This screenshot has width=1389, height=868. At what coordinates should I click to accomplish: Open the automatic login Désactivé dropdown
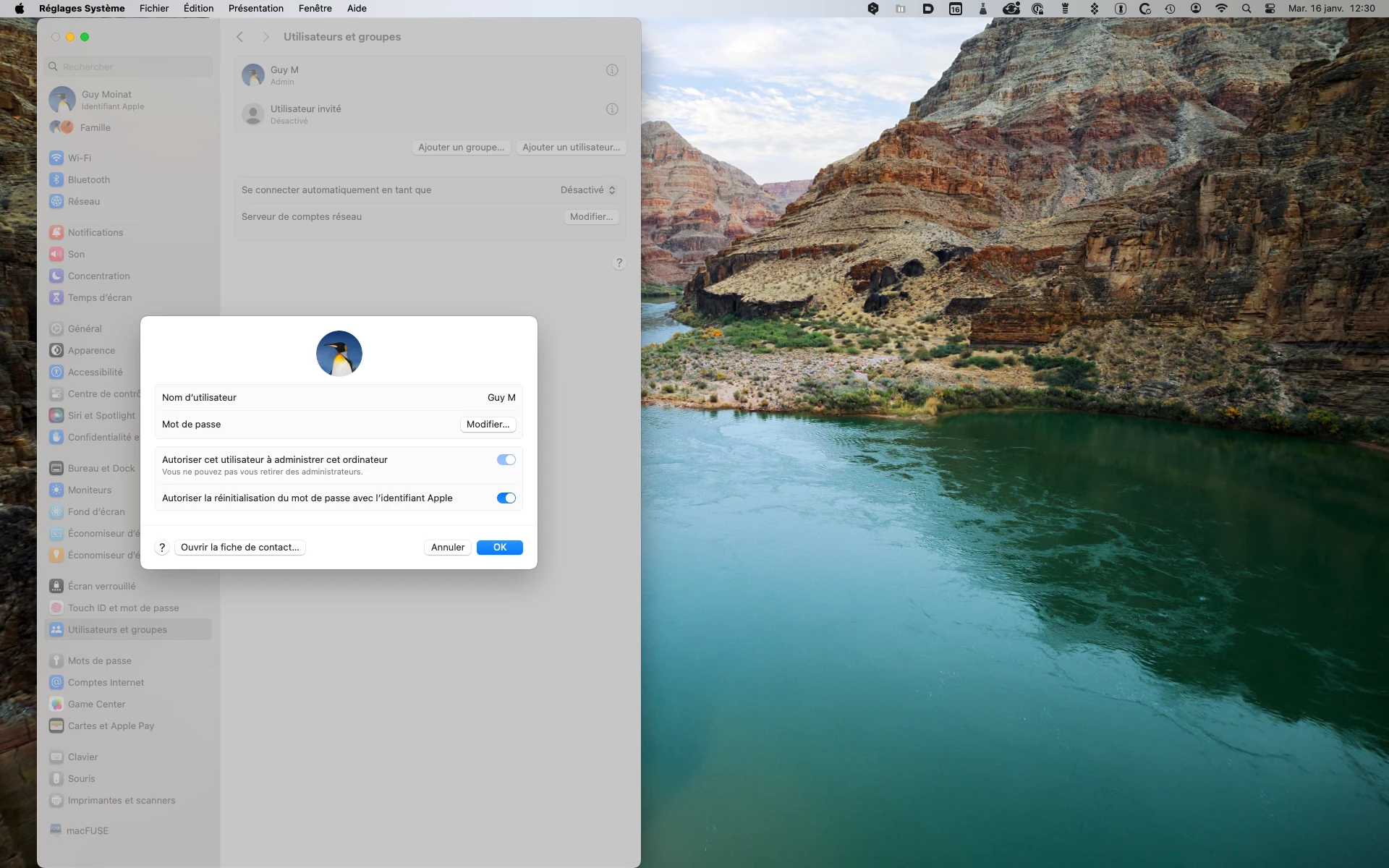(x=587, y=190)
